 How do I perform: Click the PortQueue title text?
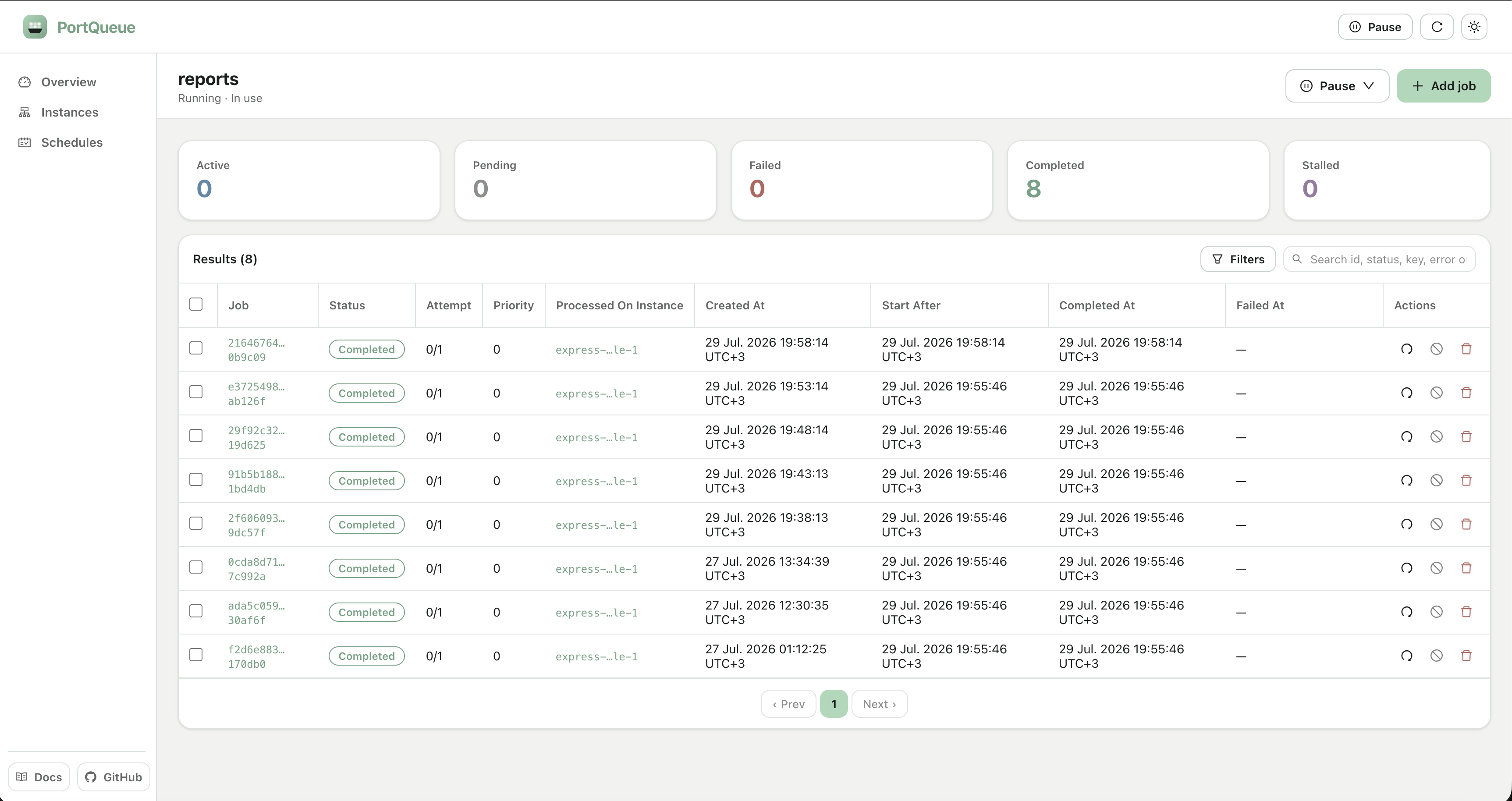[96, 27]
